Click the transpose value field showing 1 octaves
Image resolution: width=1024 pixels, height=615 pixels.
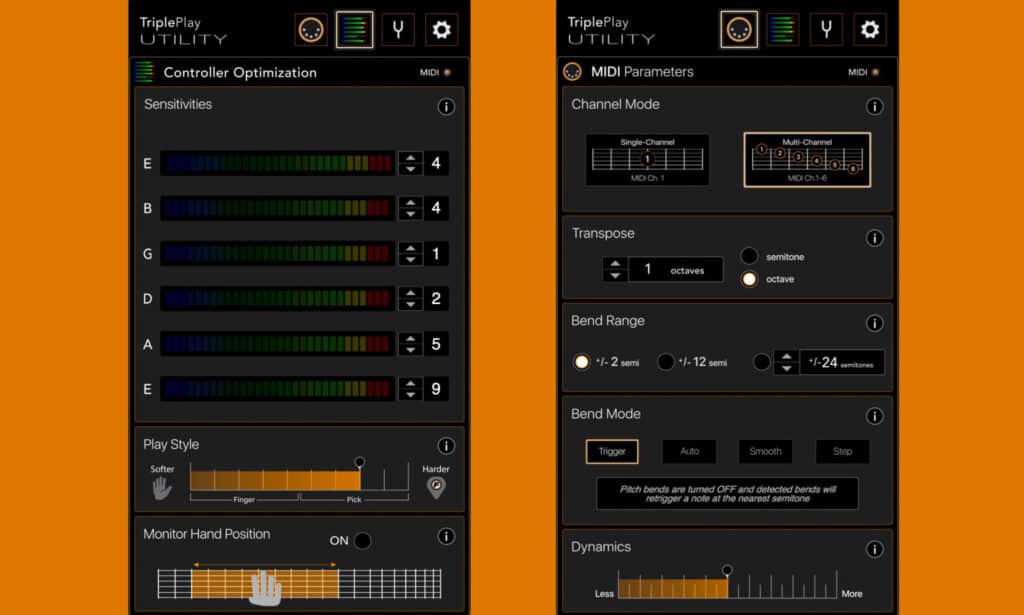[676, 270]
